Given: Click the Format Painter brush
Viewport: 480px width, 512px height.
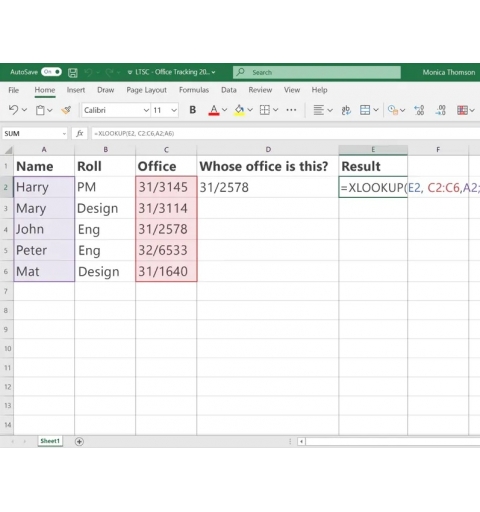Looking at the screenshot, I should [x=66, y=110].
